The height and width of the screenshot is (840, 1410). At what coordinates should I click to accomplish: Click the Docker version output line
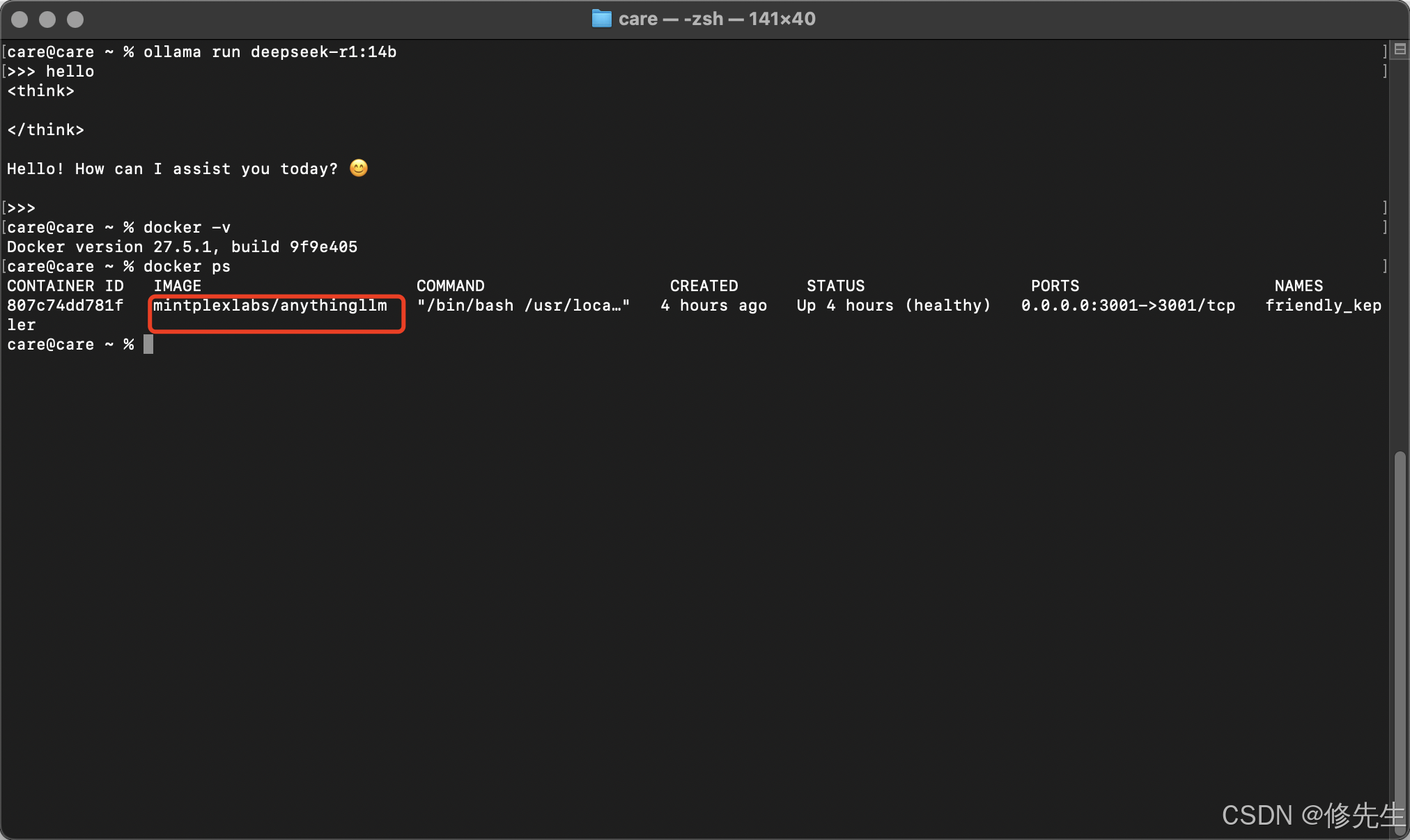pos(182,247)
